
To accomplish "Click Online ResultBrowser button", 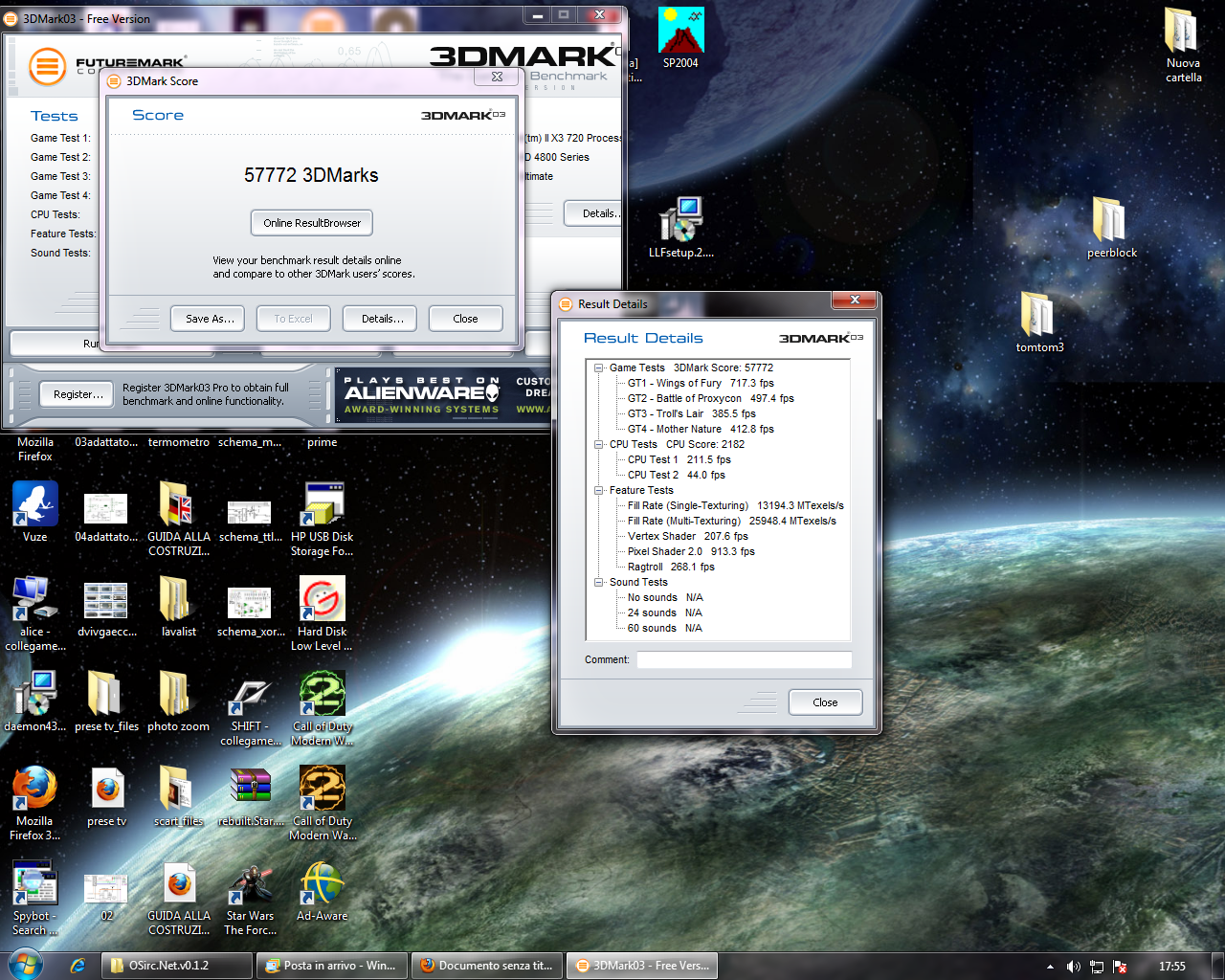I will (312, 223).
